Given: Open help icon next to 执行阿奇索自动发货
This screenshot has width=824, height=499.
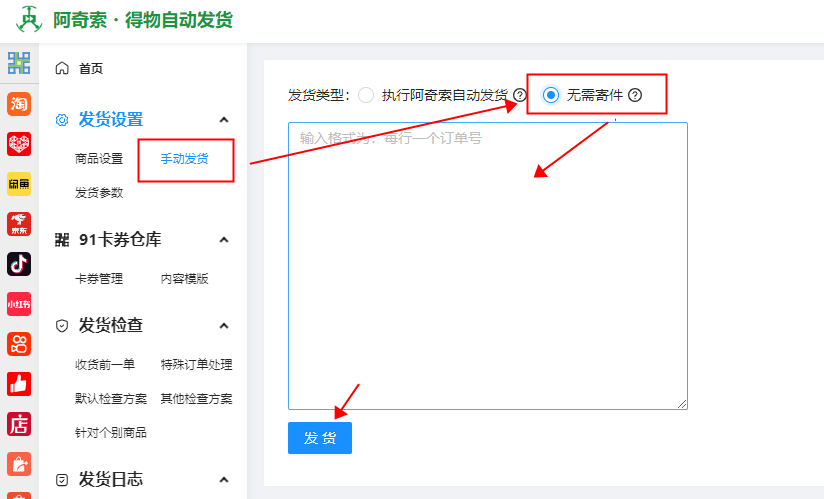Looking at the screenshot, I should (520, 95).
